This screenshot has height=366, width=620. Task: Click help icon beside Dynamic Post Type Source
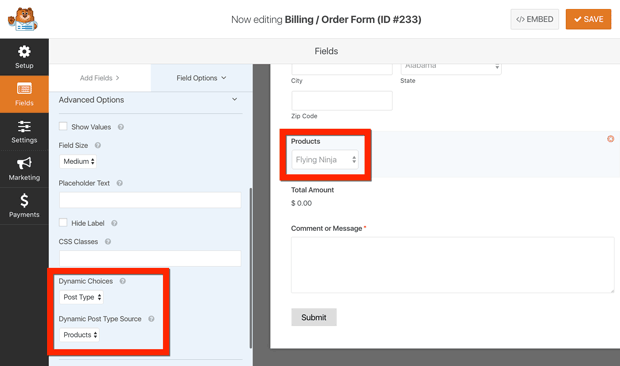pyautogui.click(x=151, y=319)
